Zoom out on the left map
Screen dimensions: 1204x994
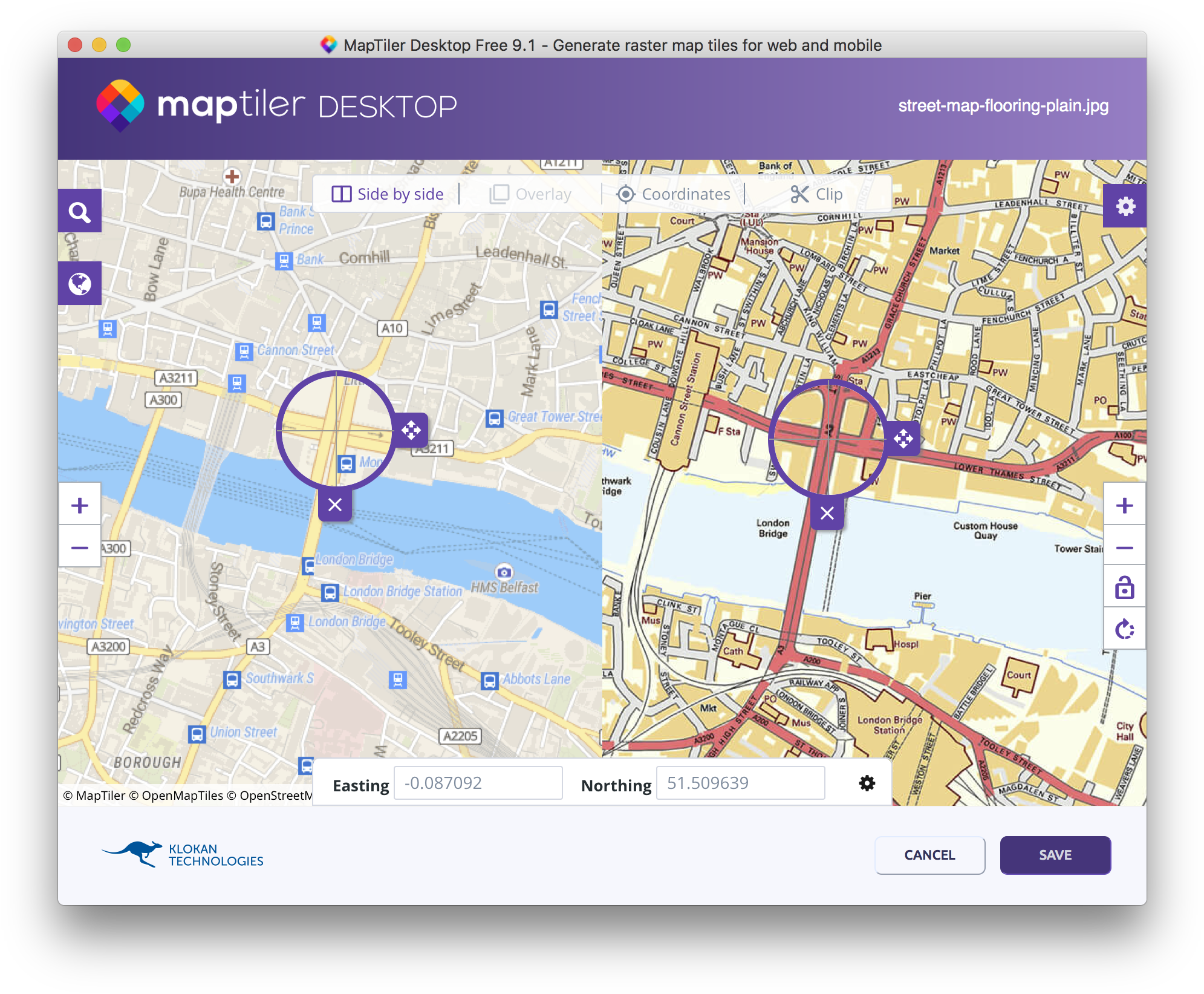(80, 548)
